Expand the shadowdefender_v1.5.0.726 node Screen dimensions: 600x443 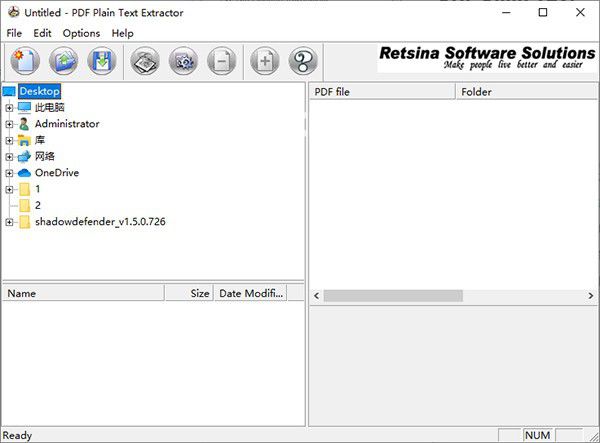(x=9, y=222)
